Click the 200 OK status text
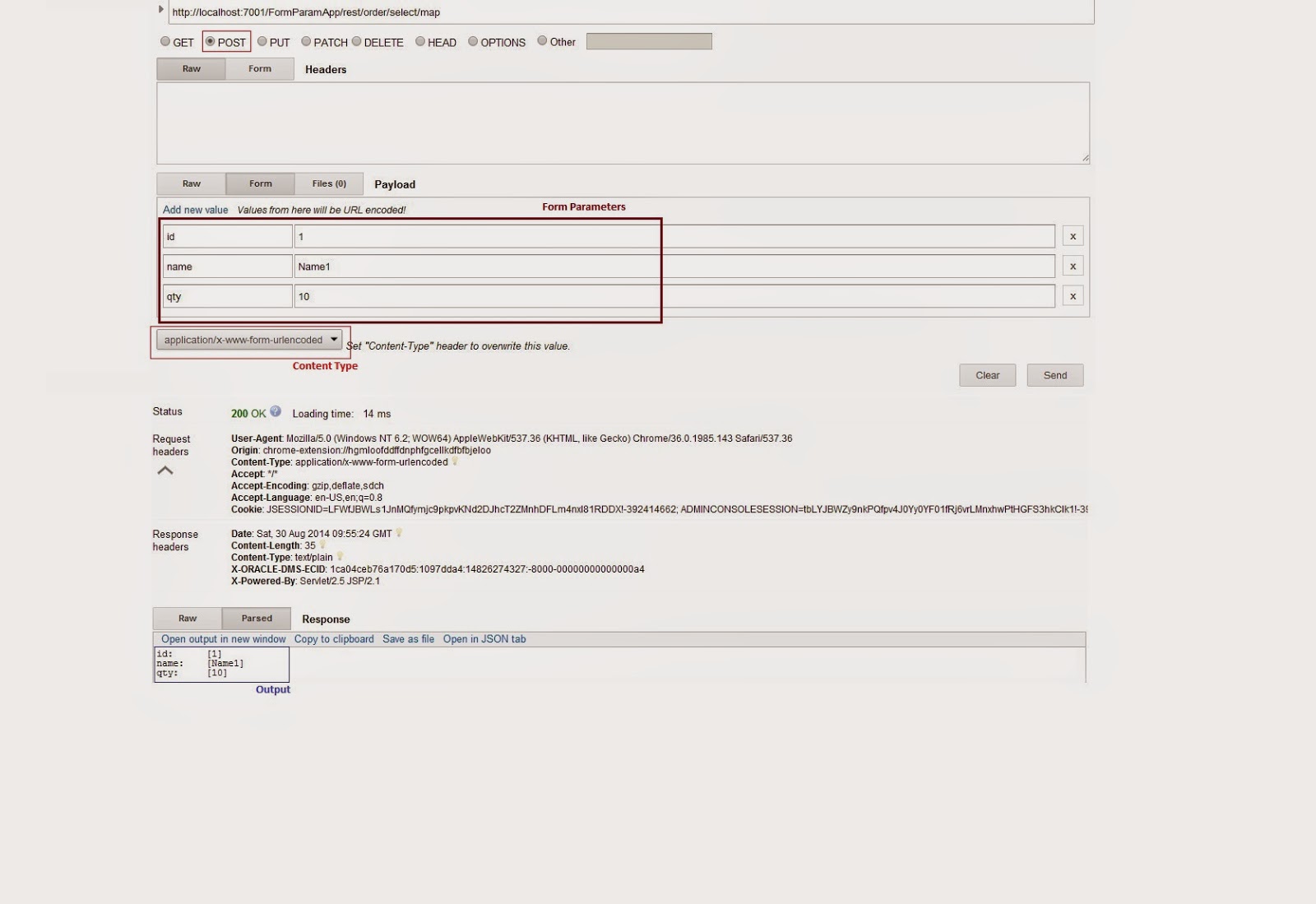The width and height of the screenshot is (1316, 904). click(x=248, y=414)
